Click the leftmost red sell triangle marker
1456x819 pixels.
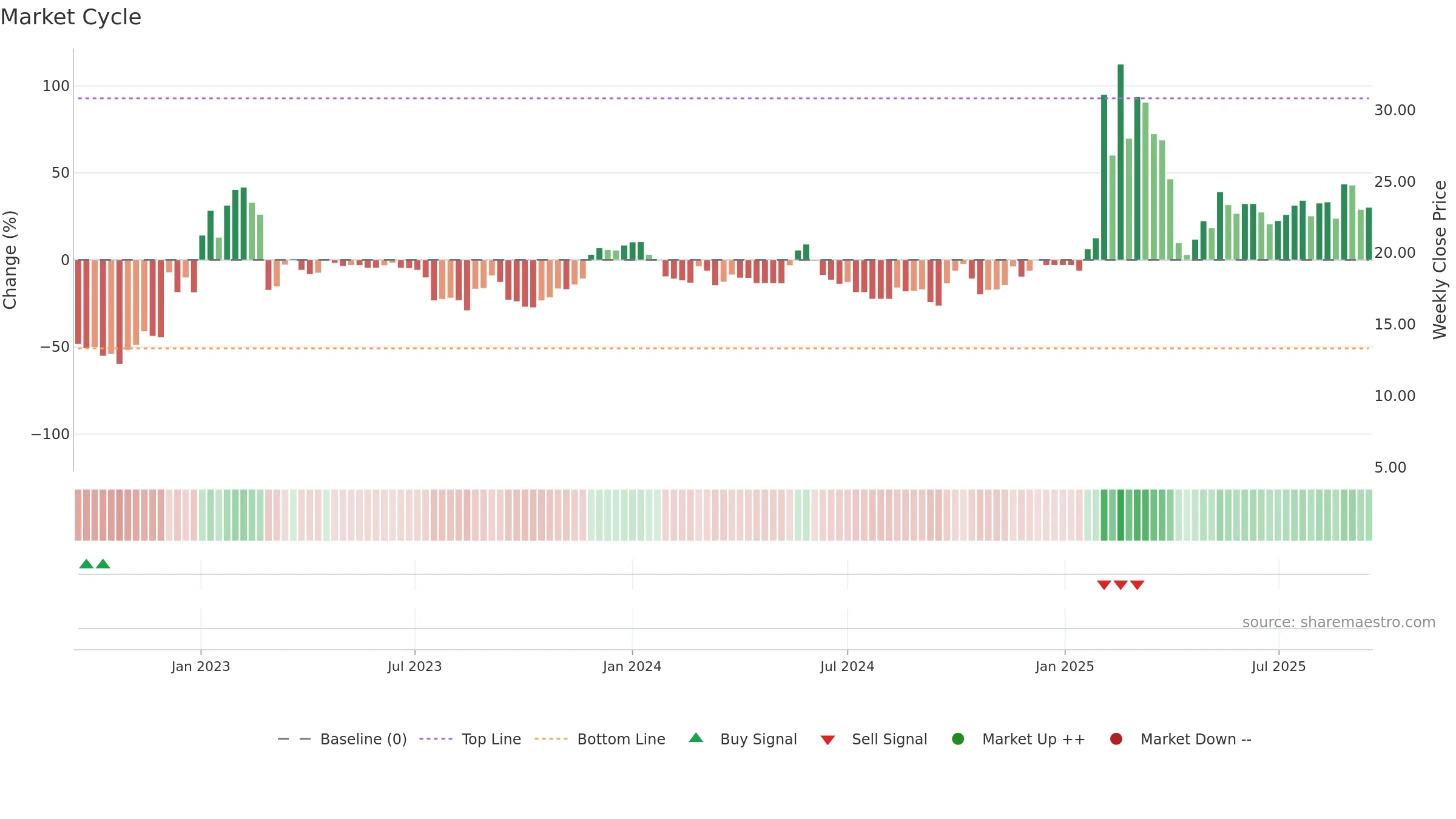tap(1104, 585)
